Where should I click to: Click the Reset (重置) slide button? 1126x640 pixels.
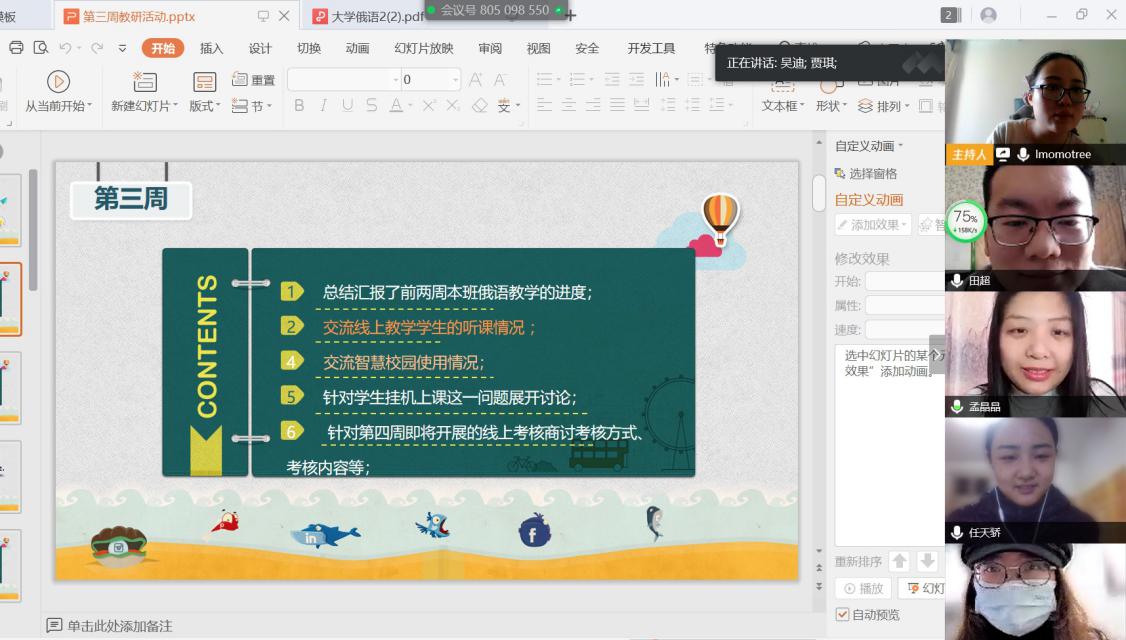click(x=253, y=80)
